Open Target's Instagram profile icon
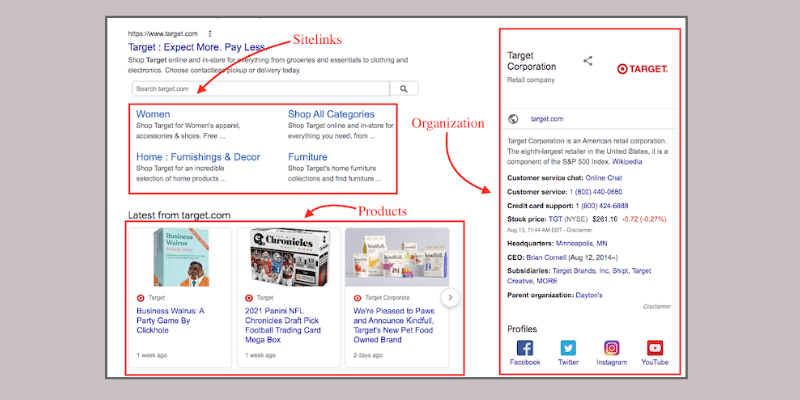The height and width of the screenshot is (400, 800). point(611,348)
